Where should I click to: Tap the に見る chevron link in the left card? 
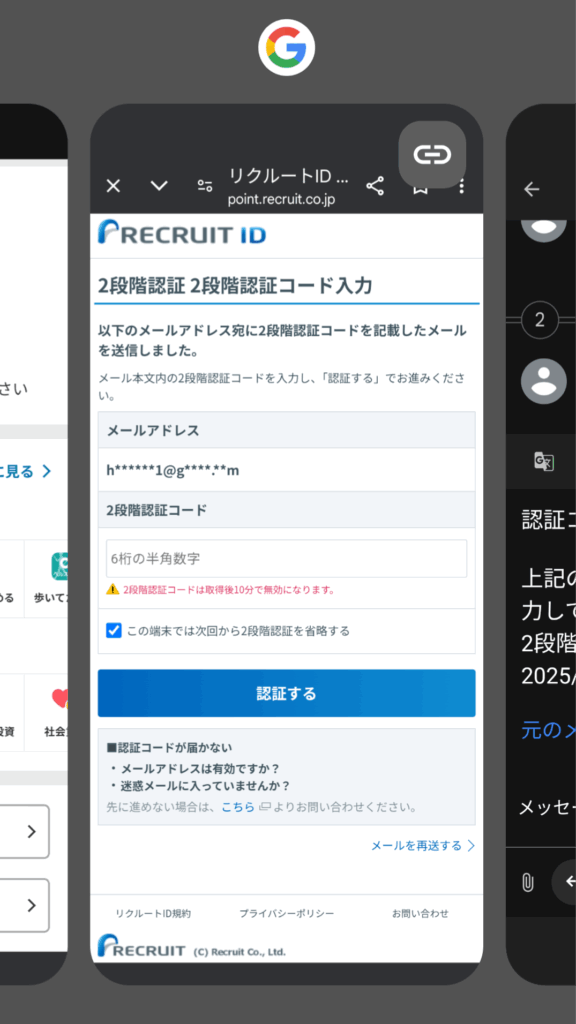pyautogui.click(x=26, y=471)
